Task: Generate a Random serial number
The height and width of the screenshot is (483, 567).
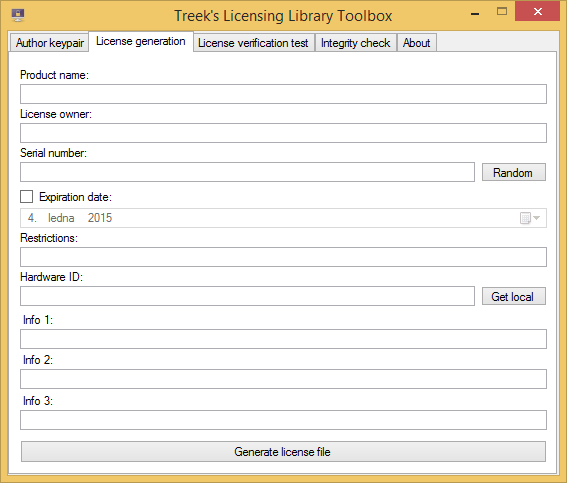Action: point(513,172)
